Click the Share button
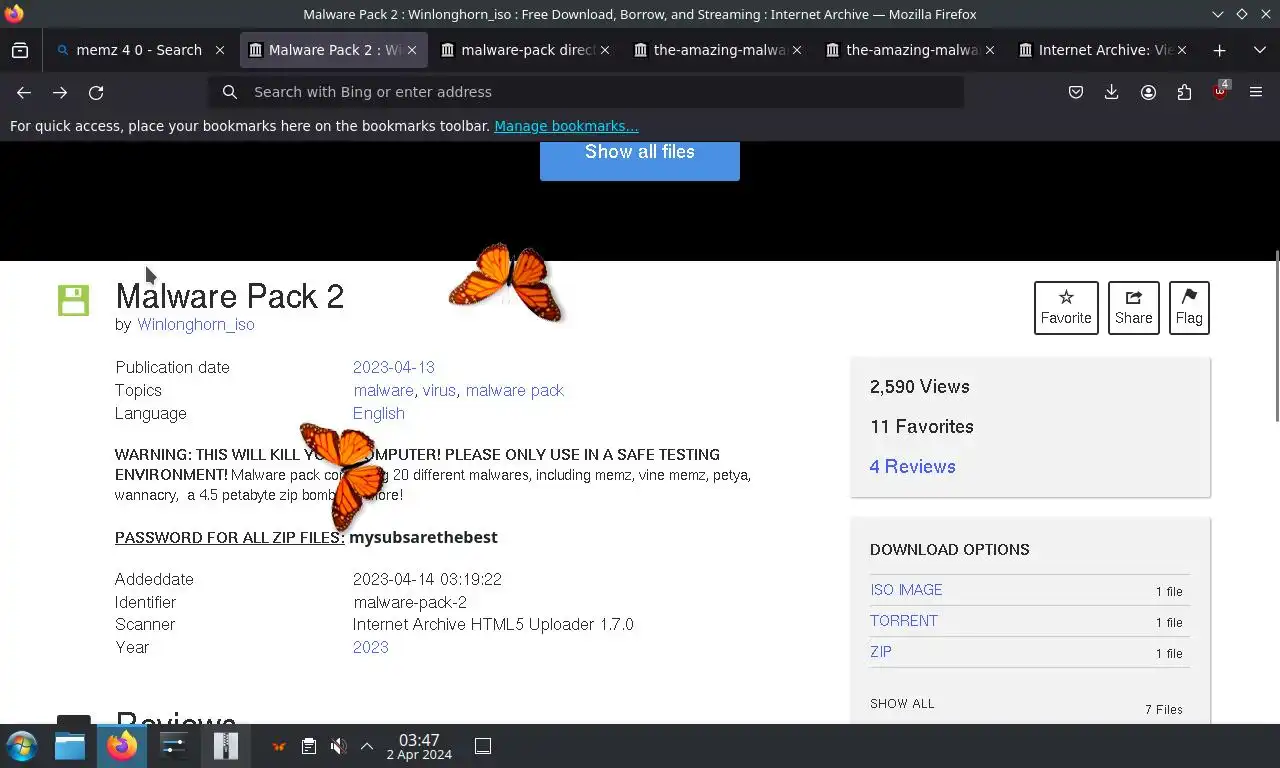Image resolution: width=1280 pixels, height=768 pixels. point(1133,307)
